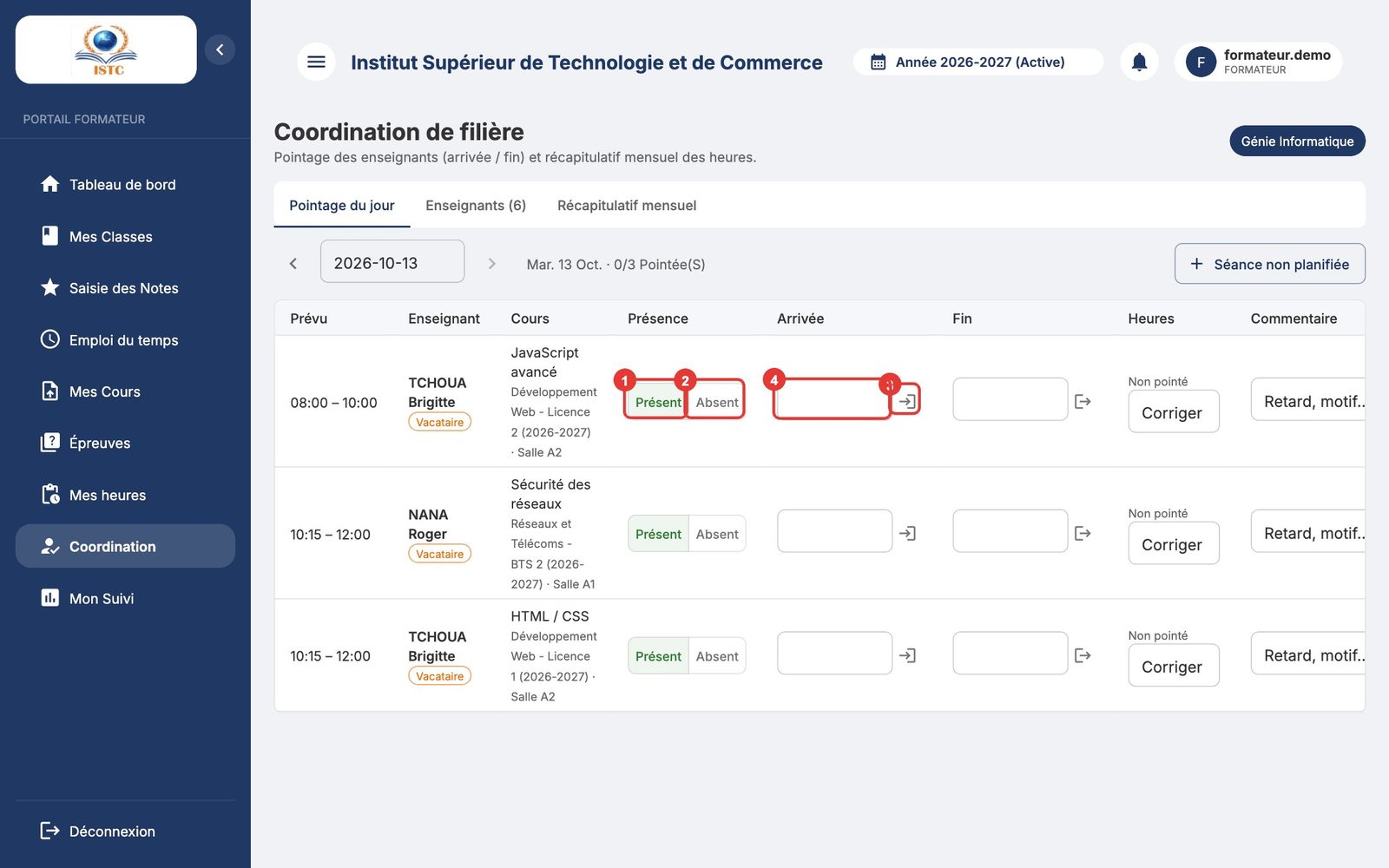Open Saisie des Notes
Image resolution: width=1389 pixels, height=868 pixels.
tap(125, 287)
